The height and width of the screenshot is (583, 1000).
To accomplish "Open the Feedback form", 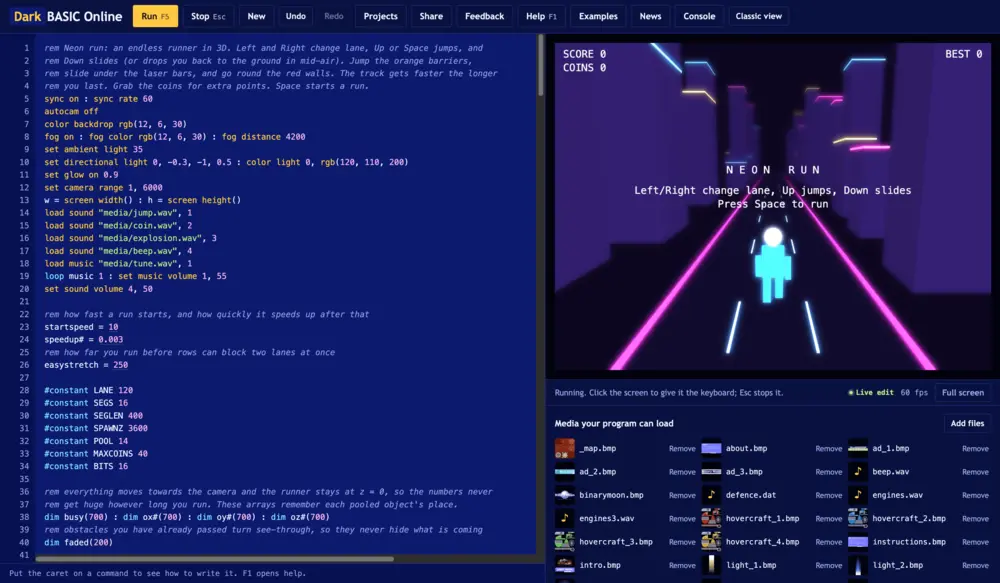I will pyautogui.click(x=485, y=16).
